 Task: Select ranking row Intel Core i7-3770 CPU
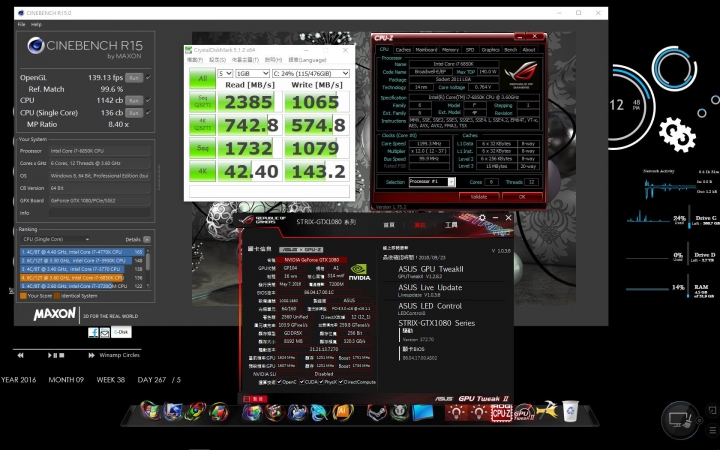coord(82,269)
